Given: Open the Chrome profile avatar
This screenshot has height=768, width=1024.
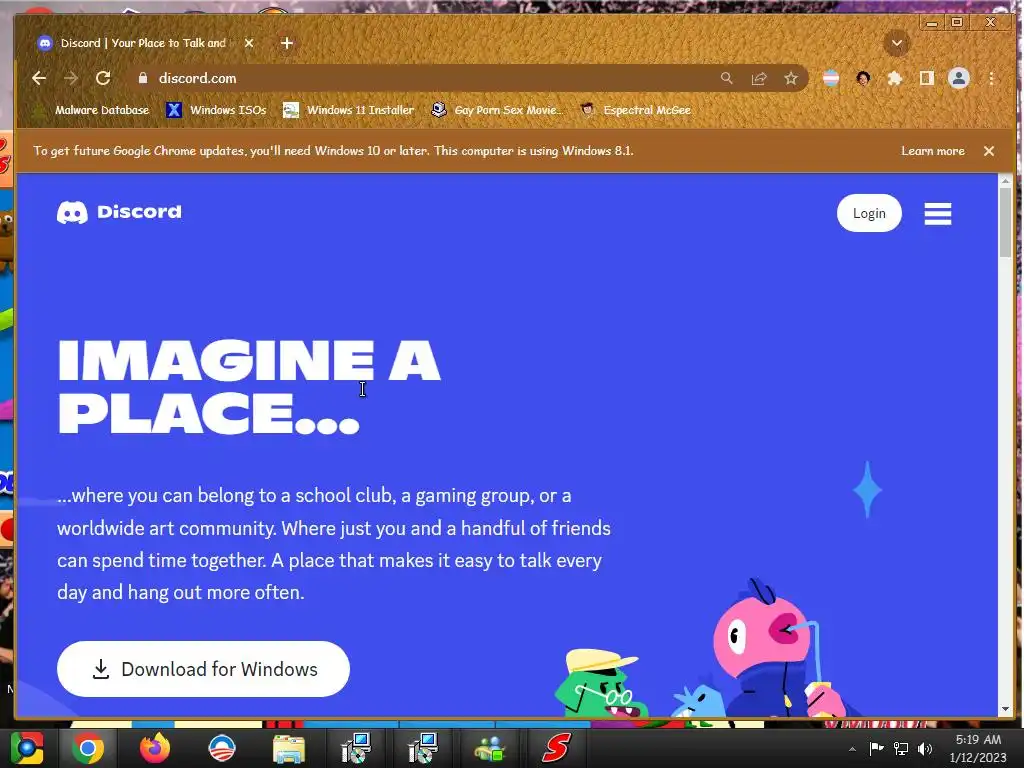Looking at the screenshot, I should click(959, 78).
